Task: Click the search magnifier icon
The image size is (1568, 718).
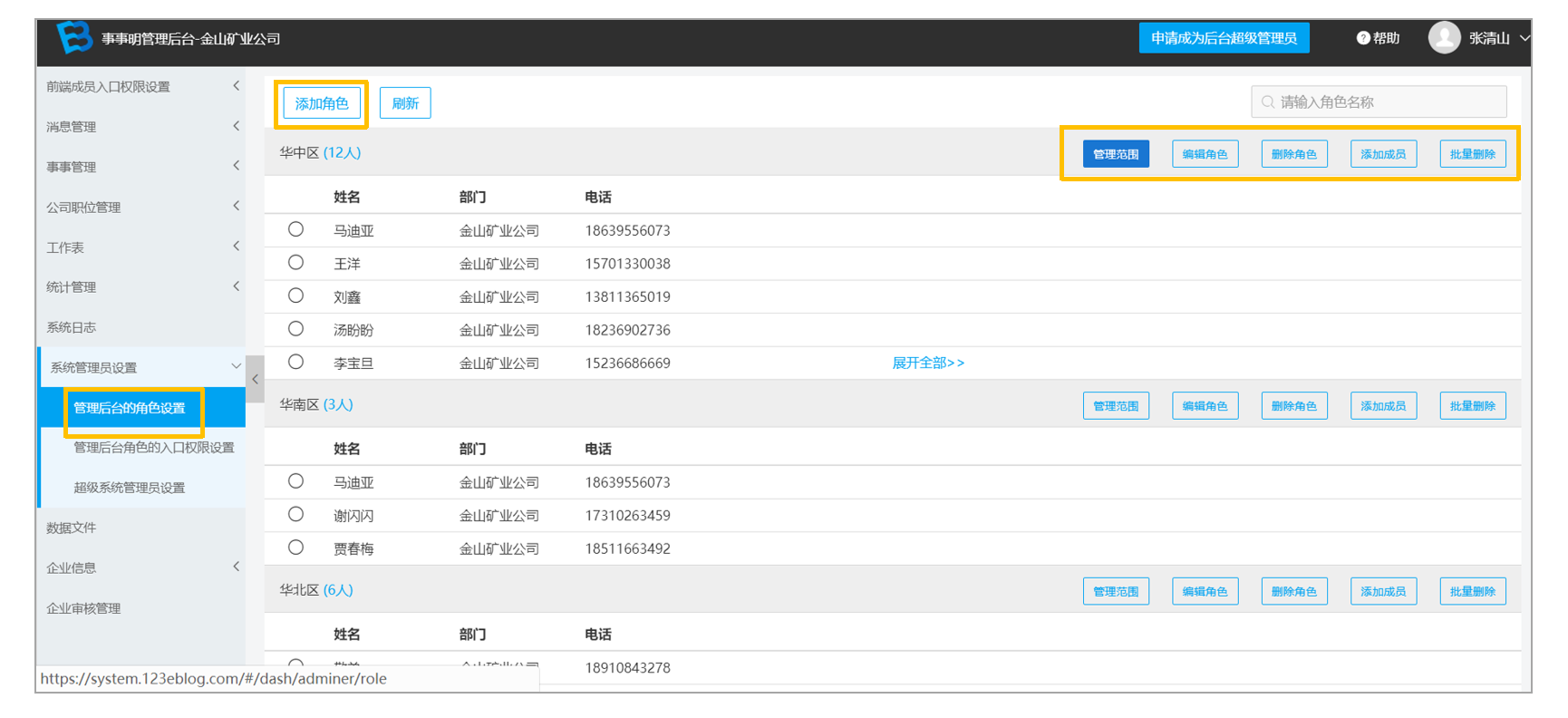Action: (x=1268, y=102)
